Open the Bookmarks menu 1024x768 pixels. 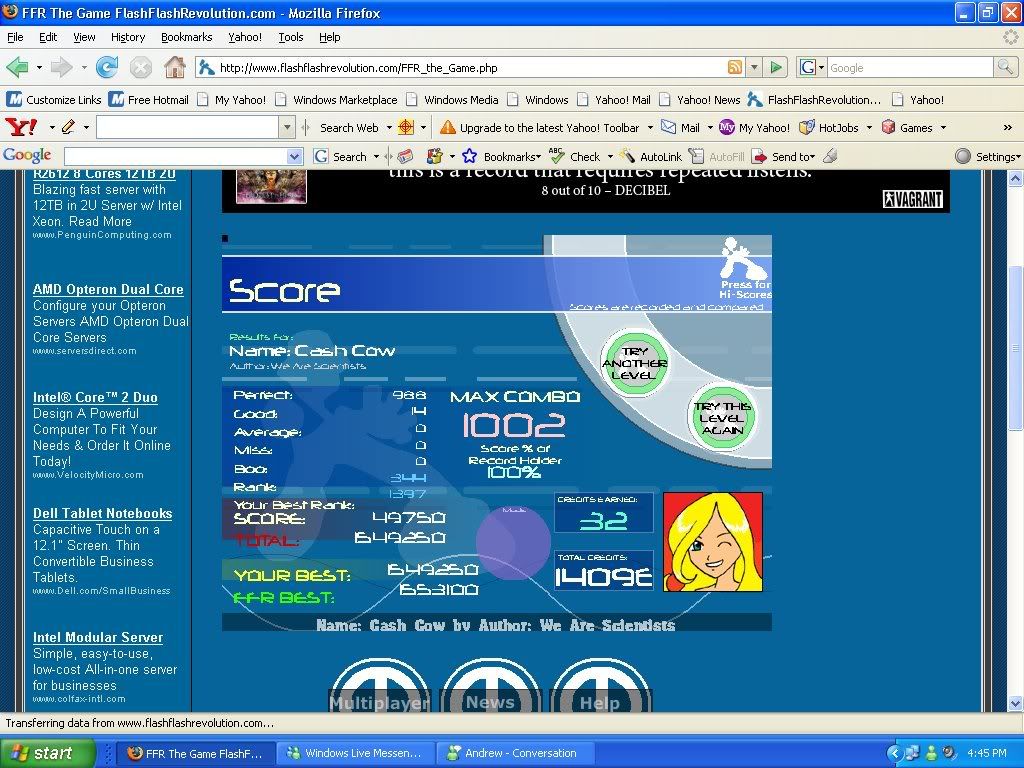(x=186, y=37)
